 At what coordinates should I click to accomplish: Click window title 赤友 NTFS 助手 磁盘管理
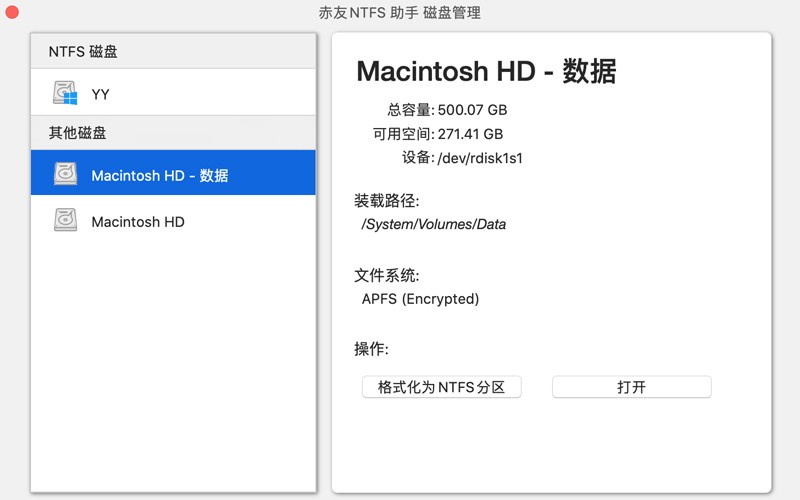click(x=399, y=12)
